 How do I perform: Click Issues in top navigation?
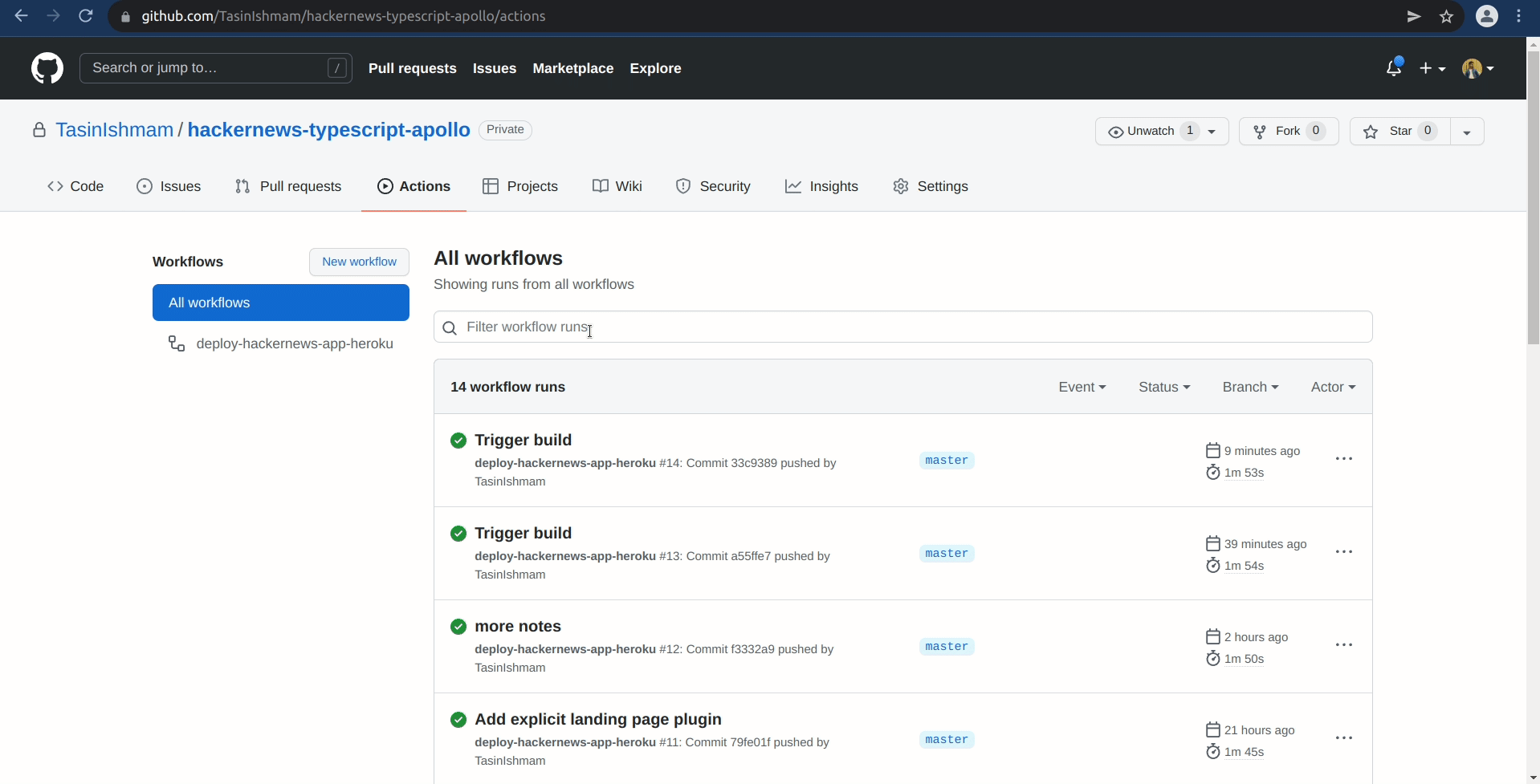pos(495,68)
